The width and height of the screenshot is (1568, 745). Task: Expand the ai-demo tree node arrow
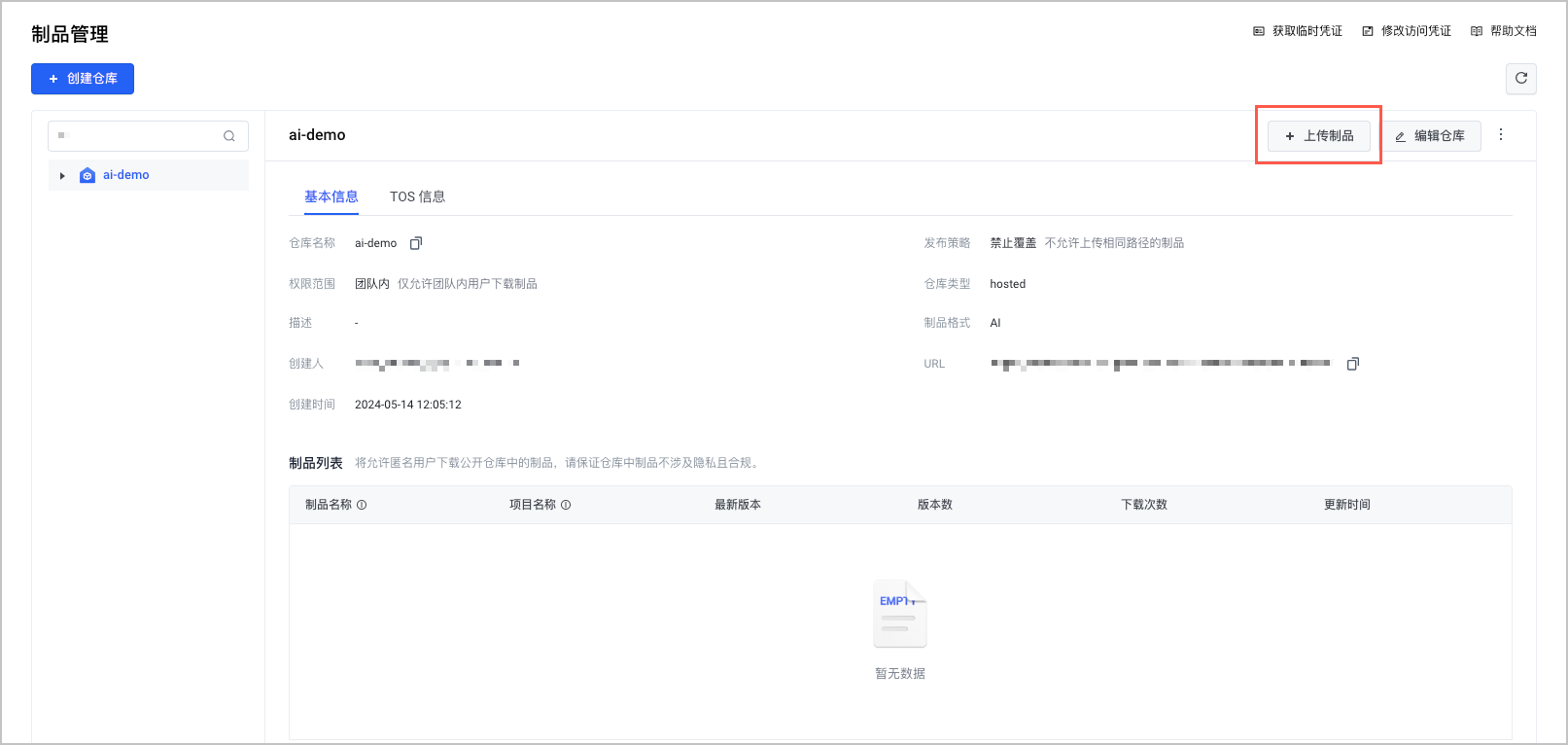(x=62, y=176)
